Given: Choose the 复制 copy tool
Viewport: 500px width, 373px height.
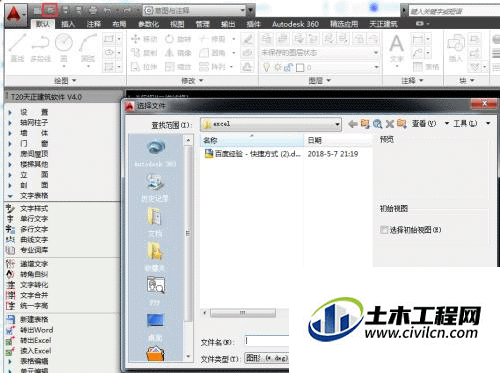Looking at the screenshot, I should 144,53.
